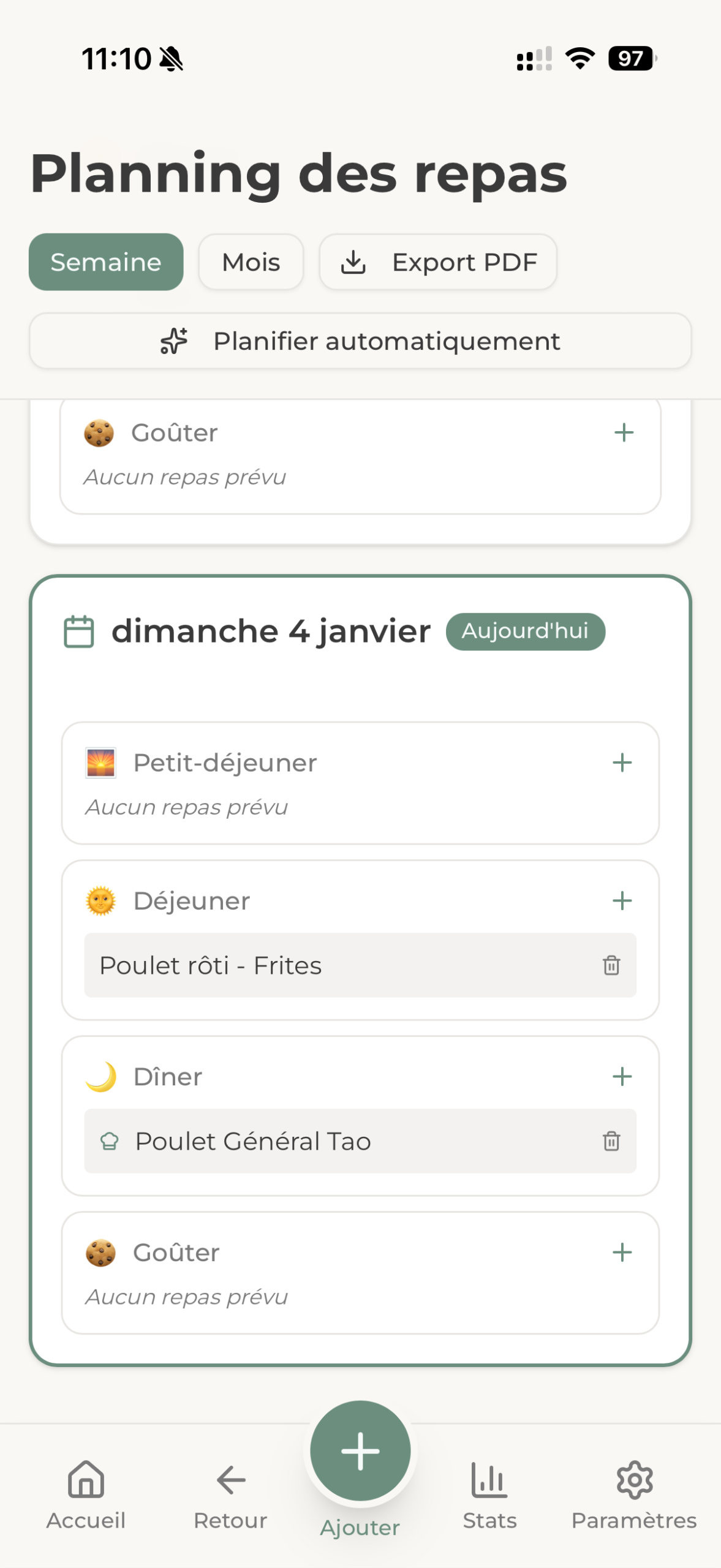Add a meal to today's Déjeuner
The height and width of the screenshot is (1568, 721).
[622, 900]
